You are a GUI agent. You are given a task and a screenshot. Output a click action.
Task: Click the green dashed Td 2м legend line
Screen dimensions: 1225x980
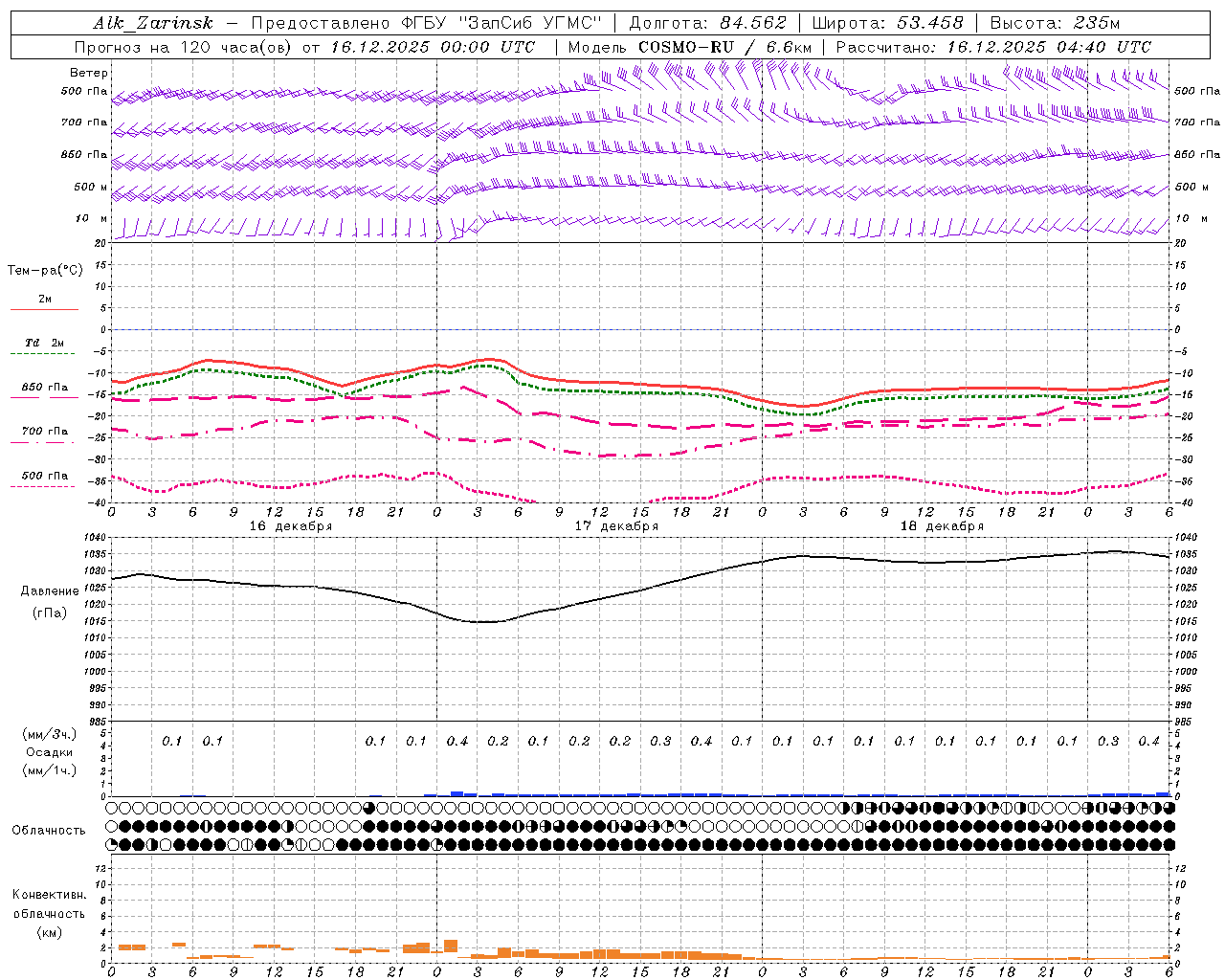44,353
